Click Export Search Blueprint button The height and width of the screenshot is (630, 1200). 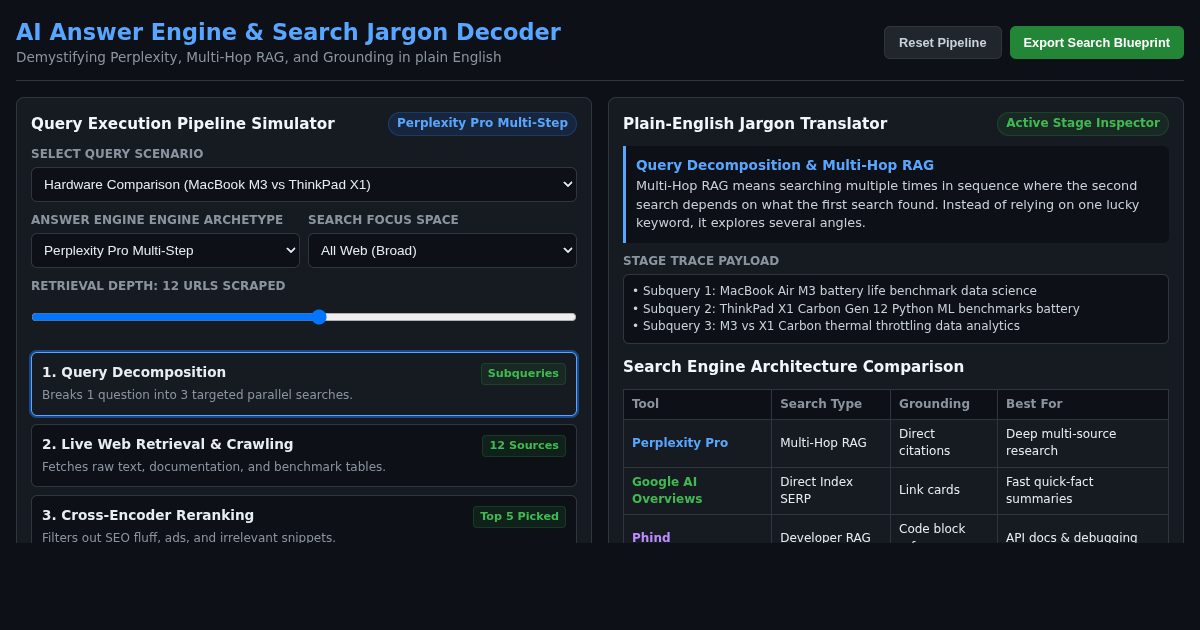[x=1096, y=42]
